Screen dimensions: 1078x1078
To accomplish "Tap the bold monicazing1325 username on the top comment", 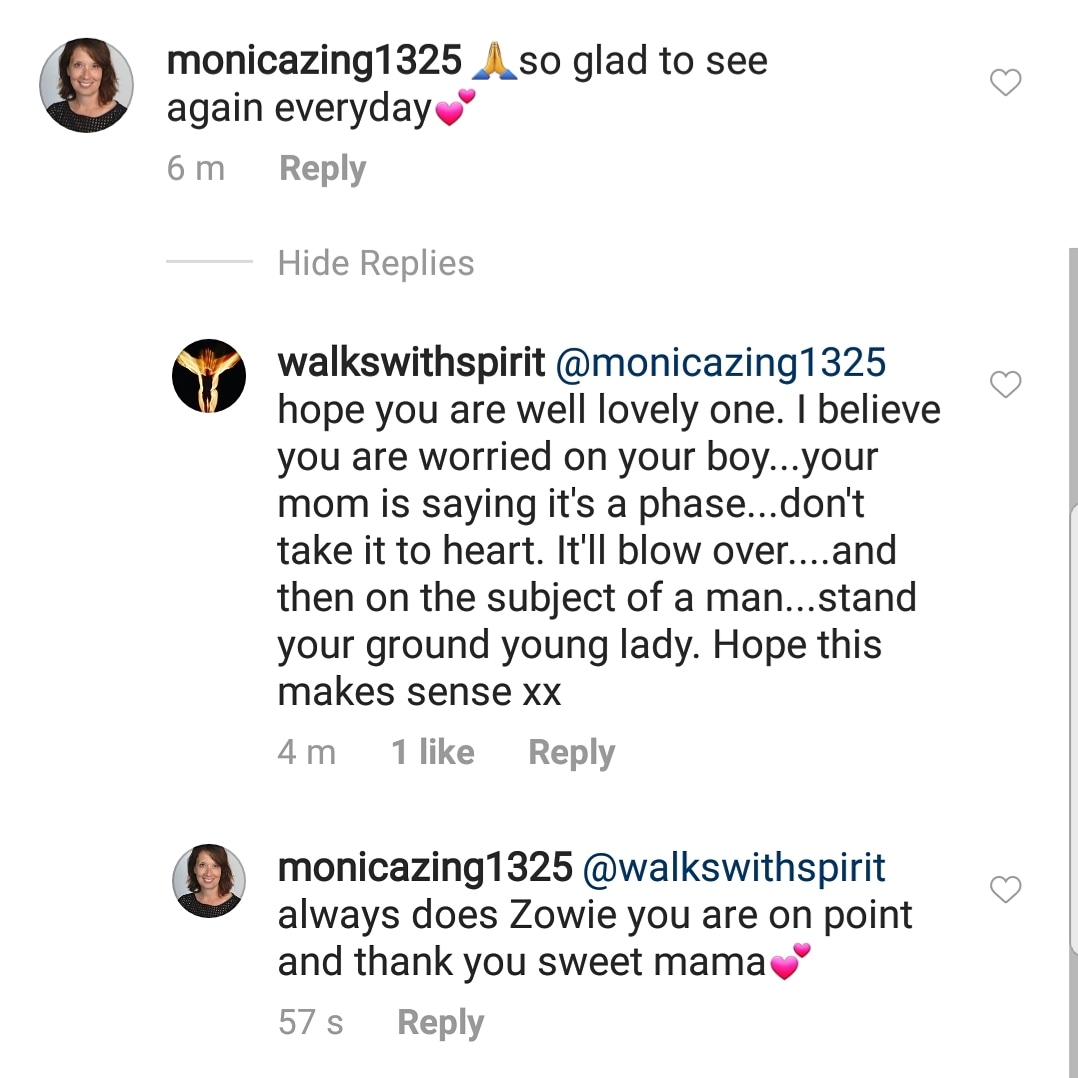I will (x=314, y=61).
